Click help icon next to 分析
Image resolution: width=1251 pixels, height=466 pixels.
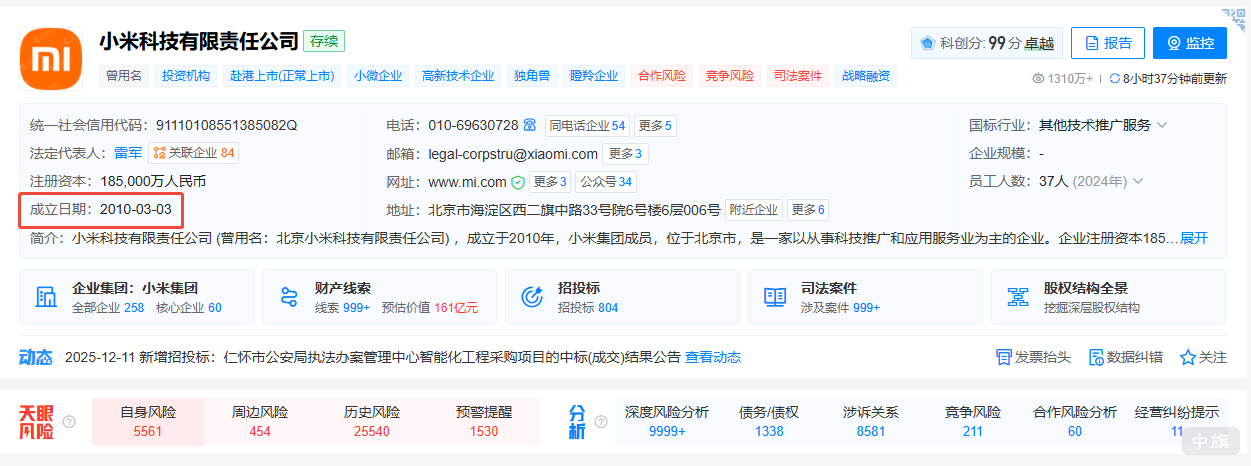coord(603,422)
